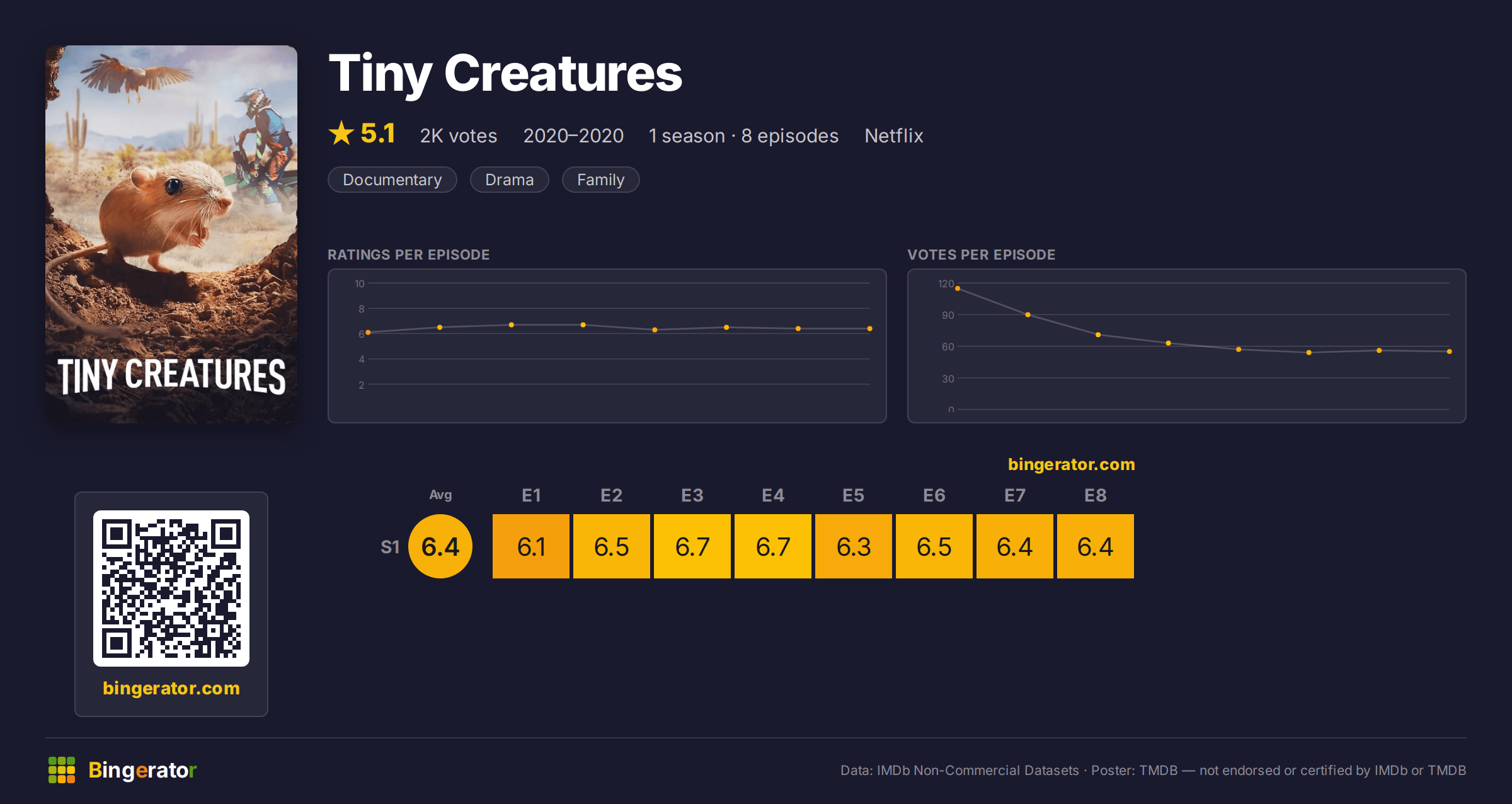Select the Drama genre tag
1512x804 pixels.
coord(509,180)
